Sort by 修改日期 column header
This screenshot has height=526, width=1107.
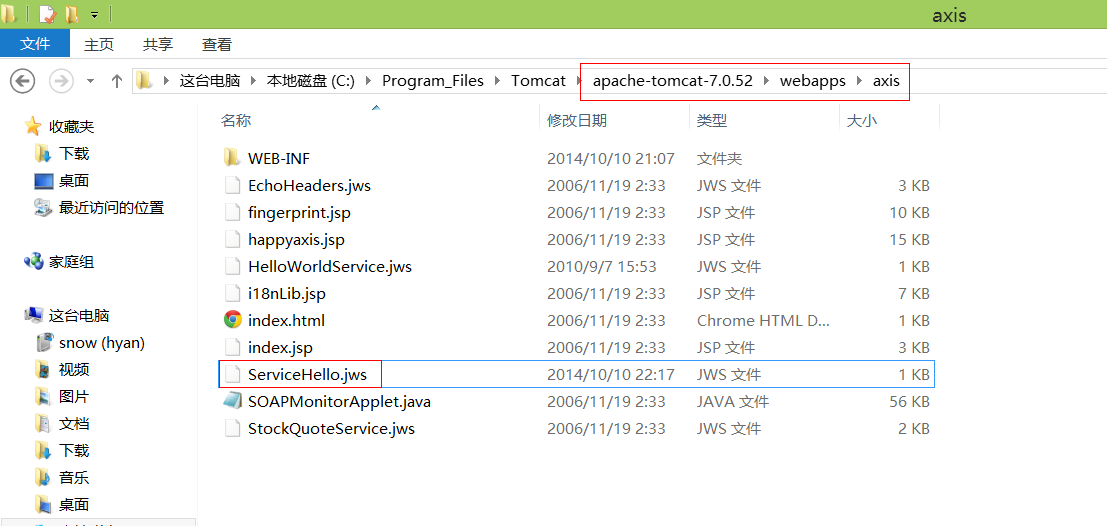pos(576,121)
